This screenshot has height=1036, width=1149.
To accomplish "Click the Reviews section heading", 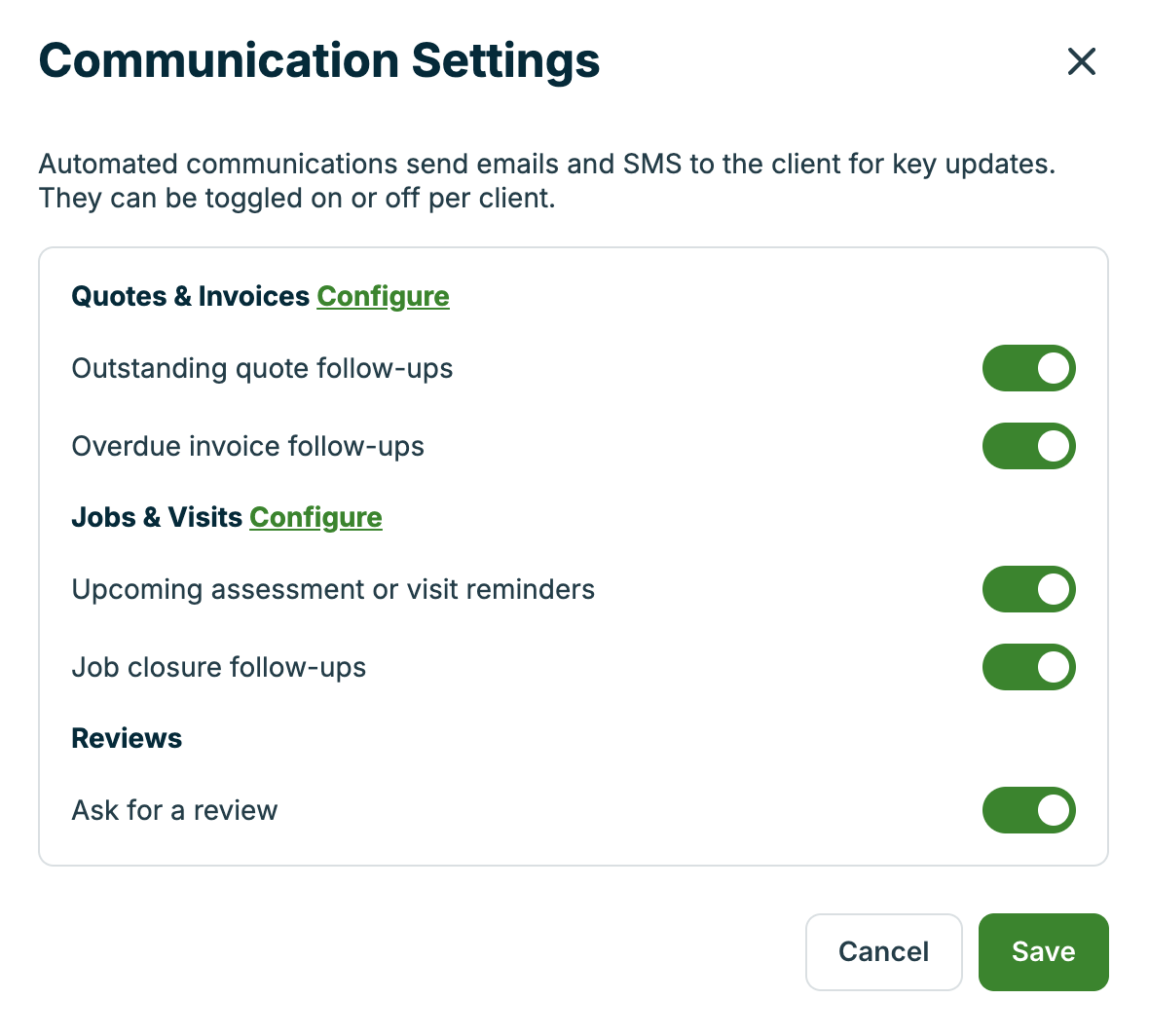I will tap(127, 738).
